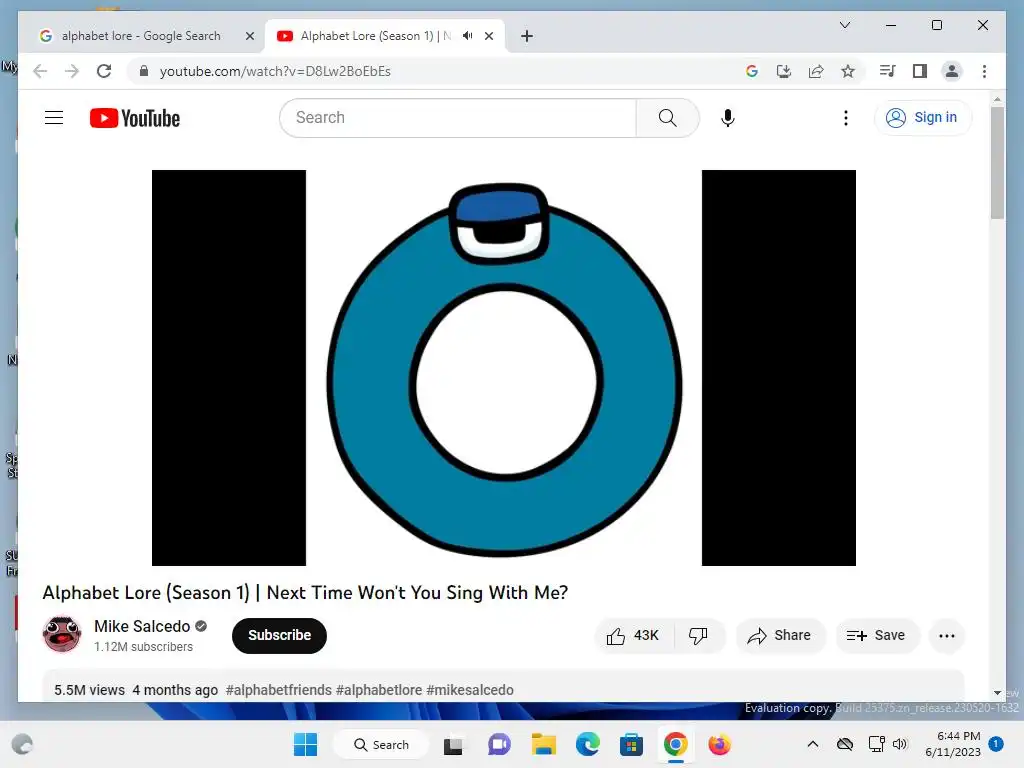The width and height of the screenshot is (1024, 768).
Task: Open Chrome profile avatar
Action: [952, 71]
